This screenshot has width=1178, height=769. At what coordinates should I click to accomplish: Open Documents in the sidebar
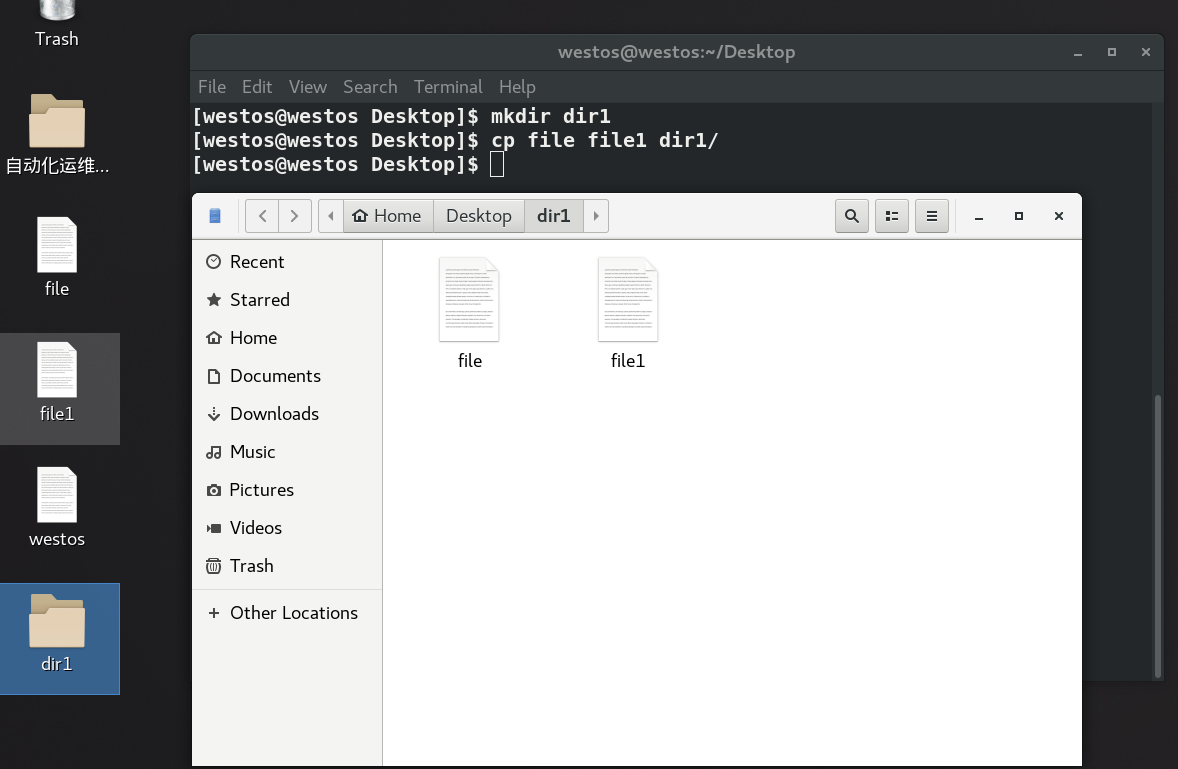click(287, 375)
